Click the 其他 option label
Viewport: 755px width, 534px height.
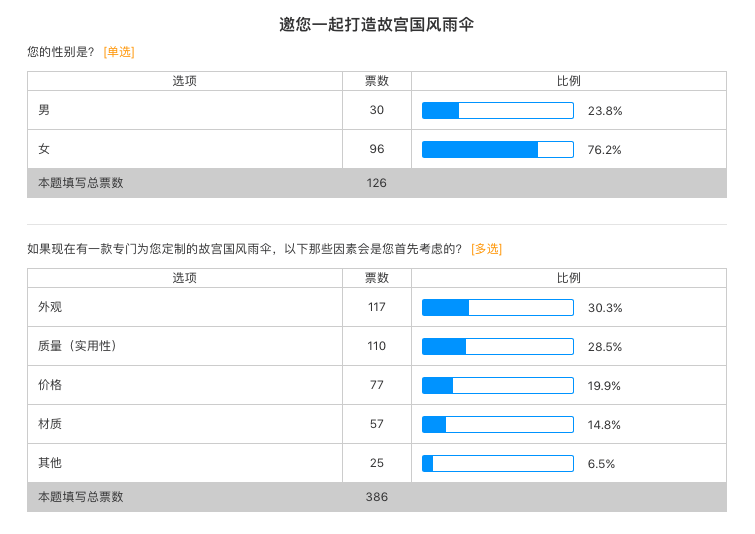point(50,463)
